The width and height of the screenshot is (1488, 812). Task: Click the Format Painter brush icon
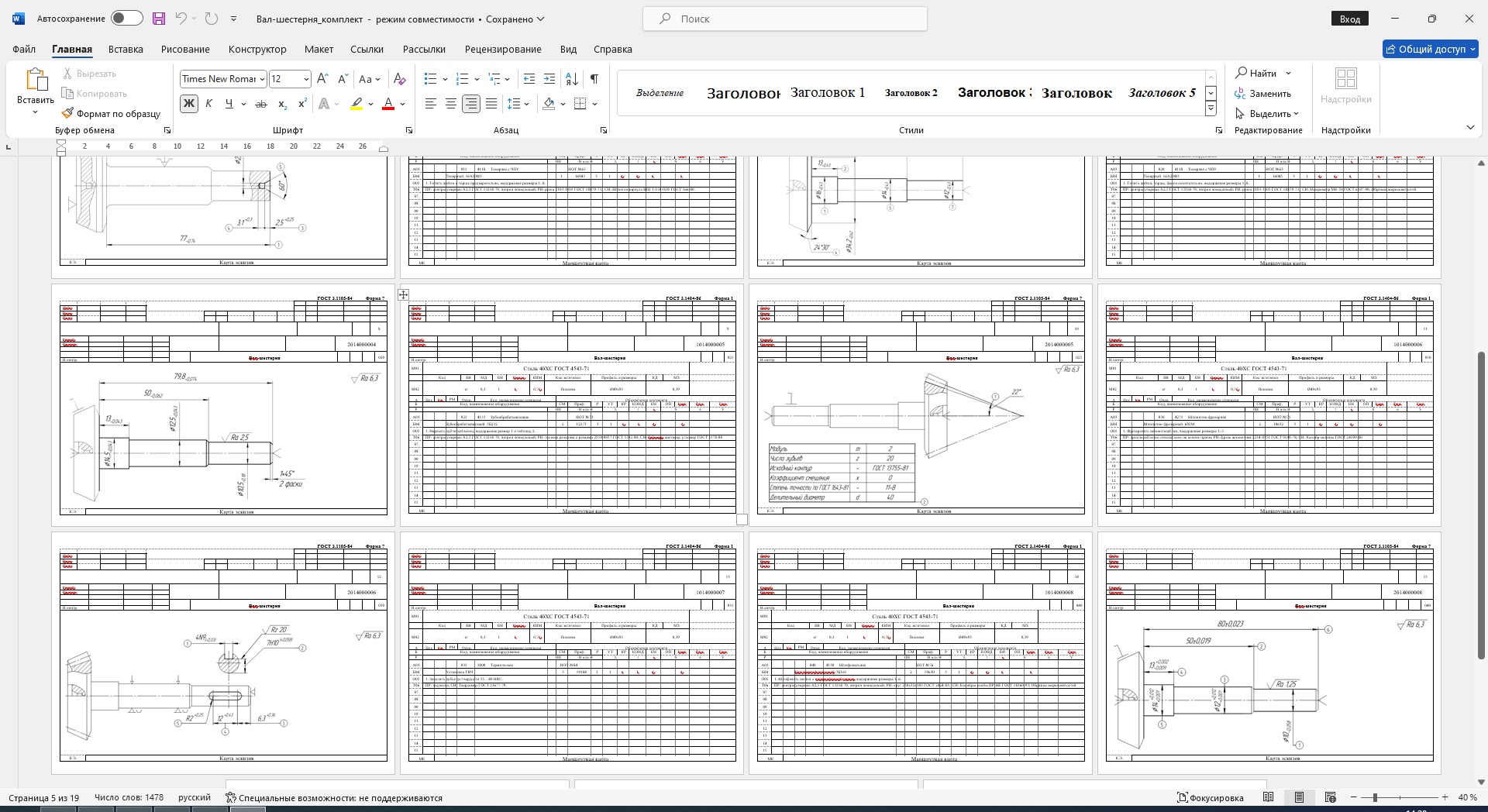coord(68,113)
